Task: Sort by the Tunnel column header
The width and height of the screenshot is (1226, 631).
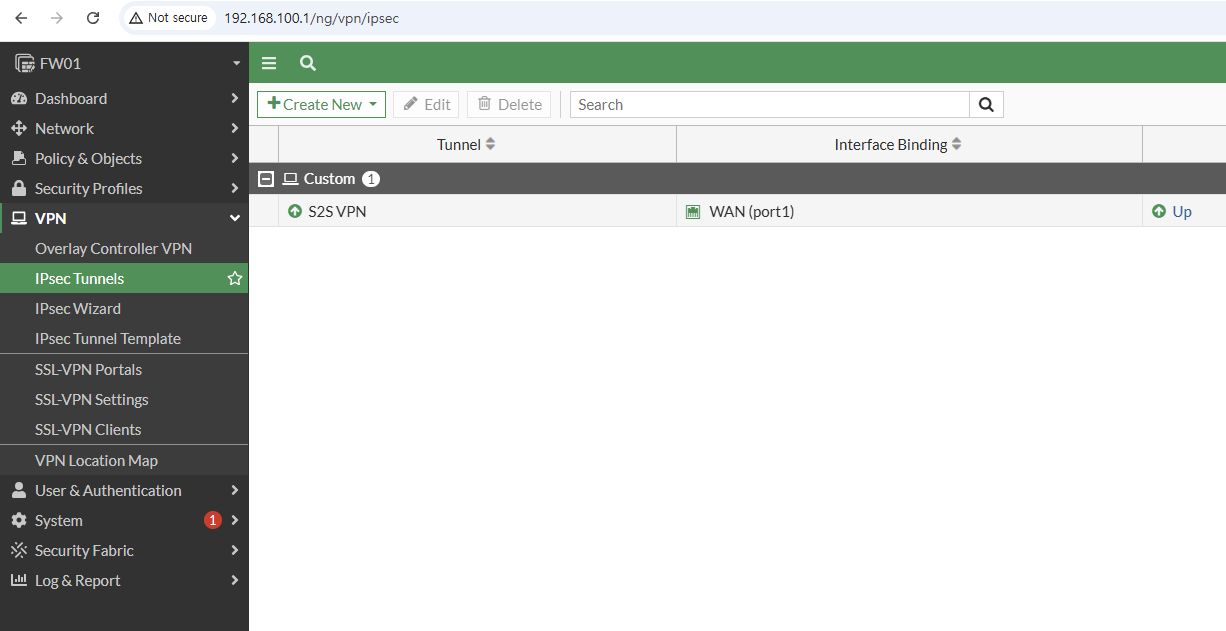Action: tap(466, 144)
